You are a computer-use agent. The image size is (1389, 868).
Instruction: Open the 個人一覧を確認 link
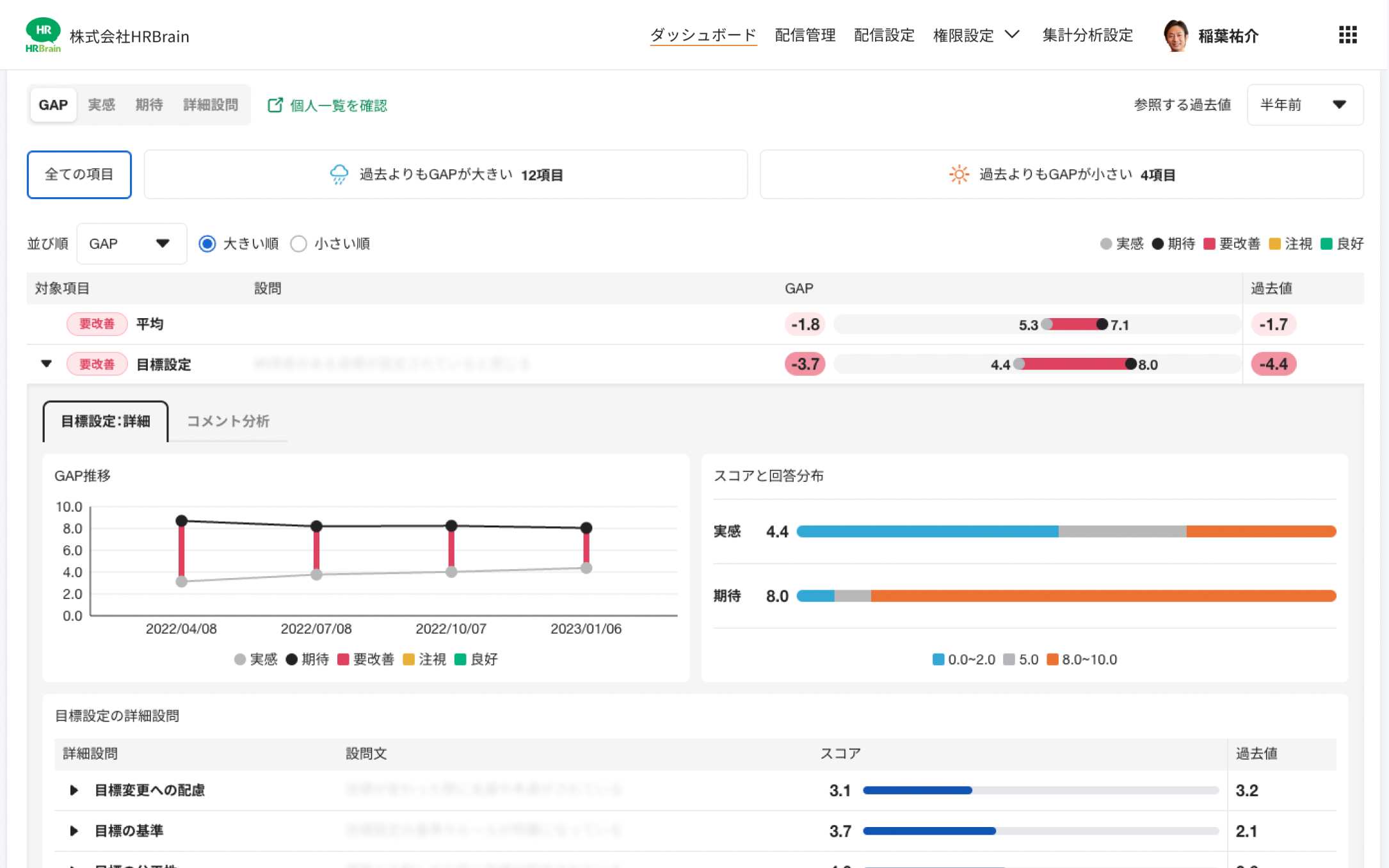[338, 105]
